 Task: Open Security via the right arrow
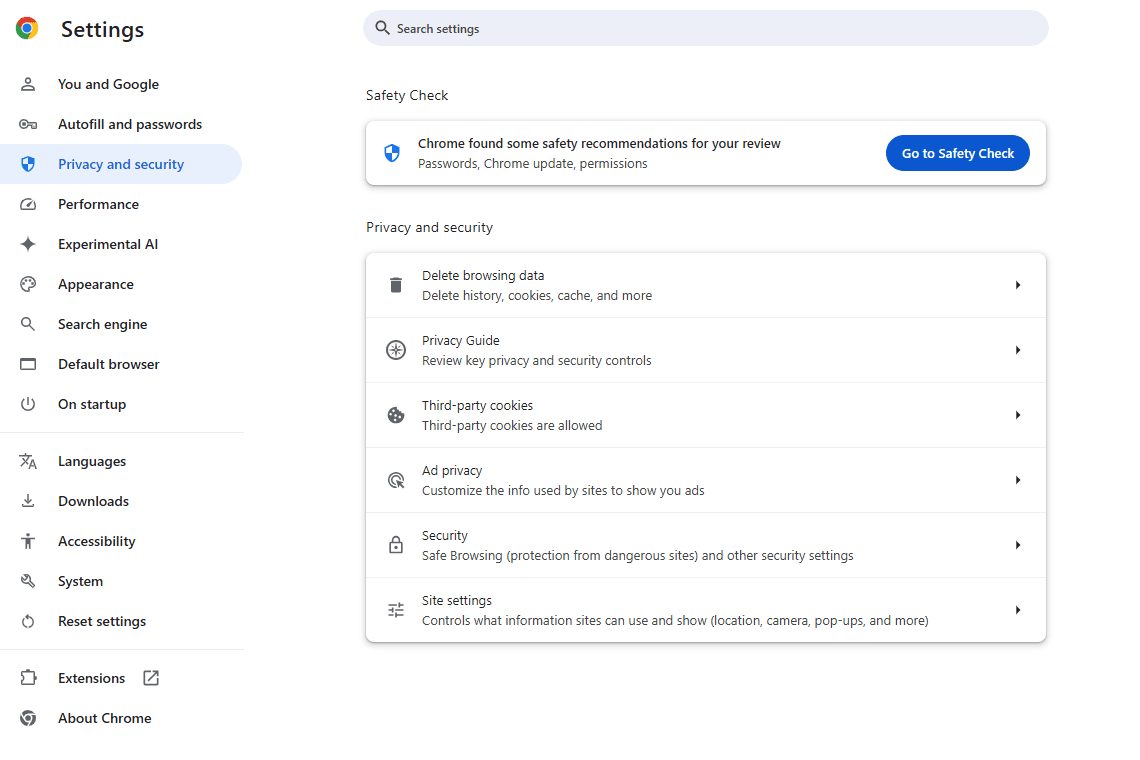coord(1018,545)
